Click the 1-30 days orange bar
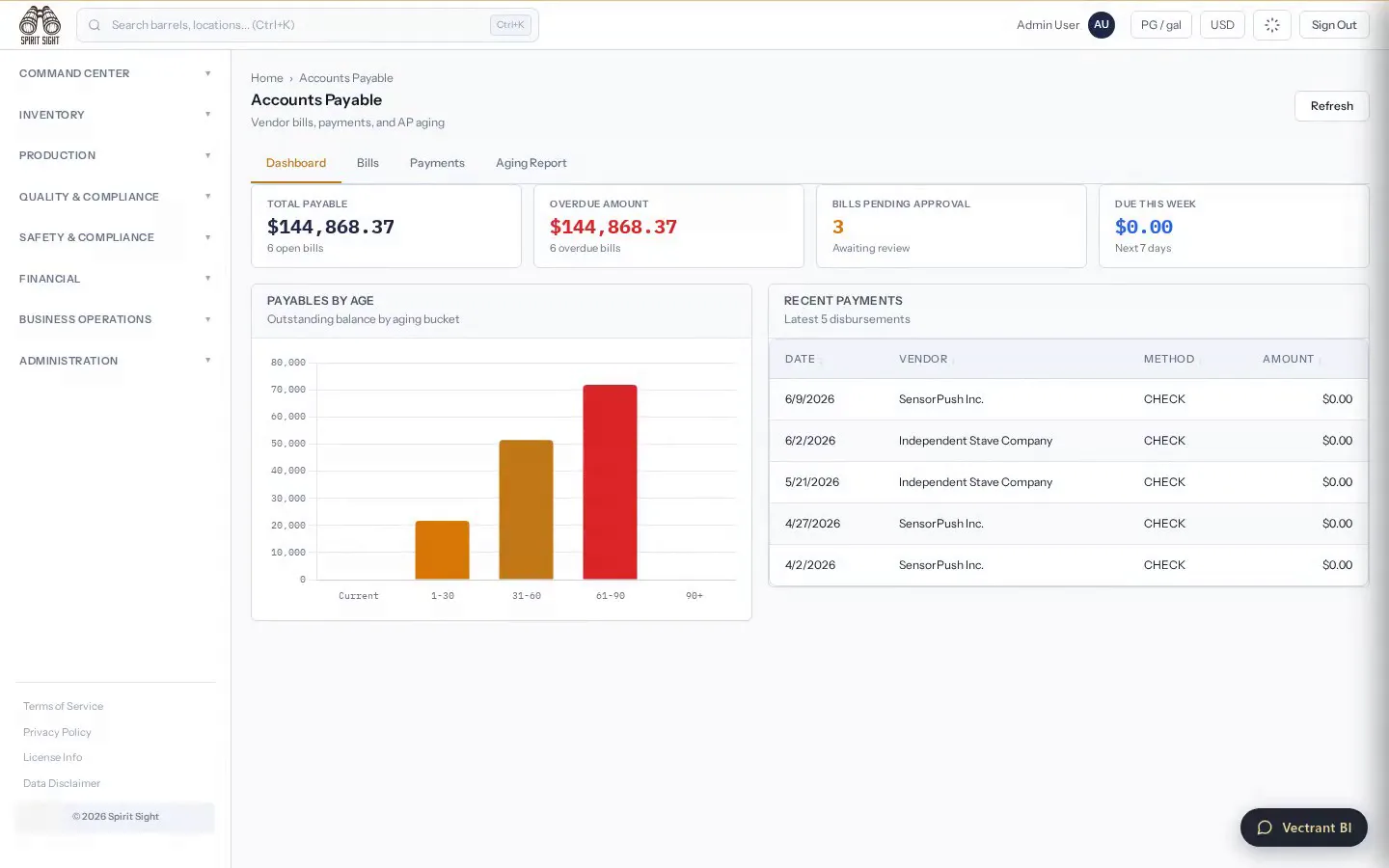This screenshot has height=868, width=1389. [442, 550]
